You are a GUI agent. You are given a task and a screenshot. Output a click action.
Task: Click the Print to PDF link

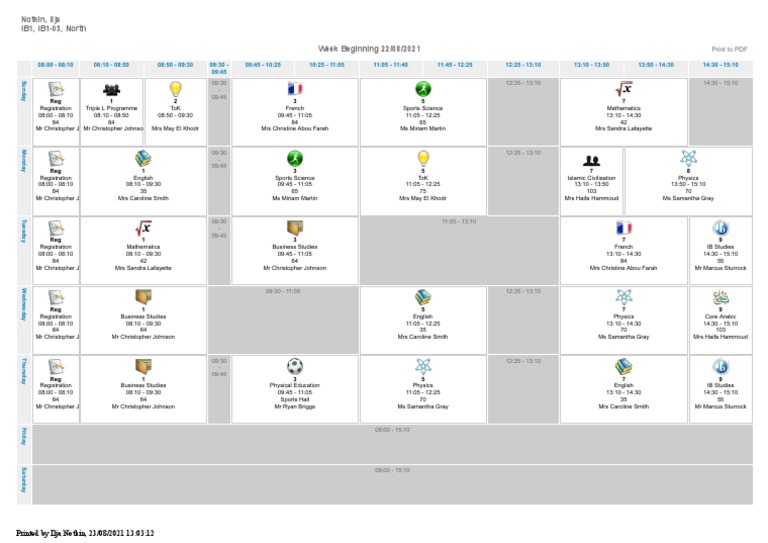tap(729, 49)
